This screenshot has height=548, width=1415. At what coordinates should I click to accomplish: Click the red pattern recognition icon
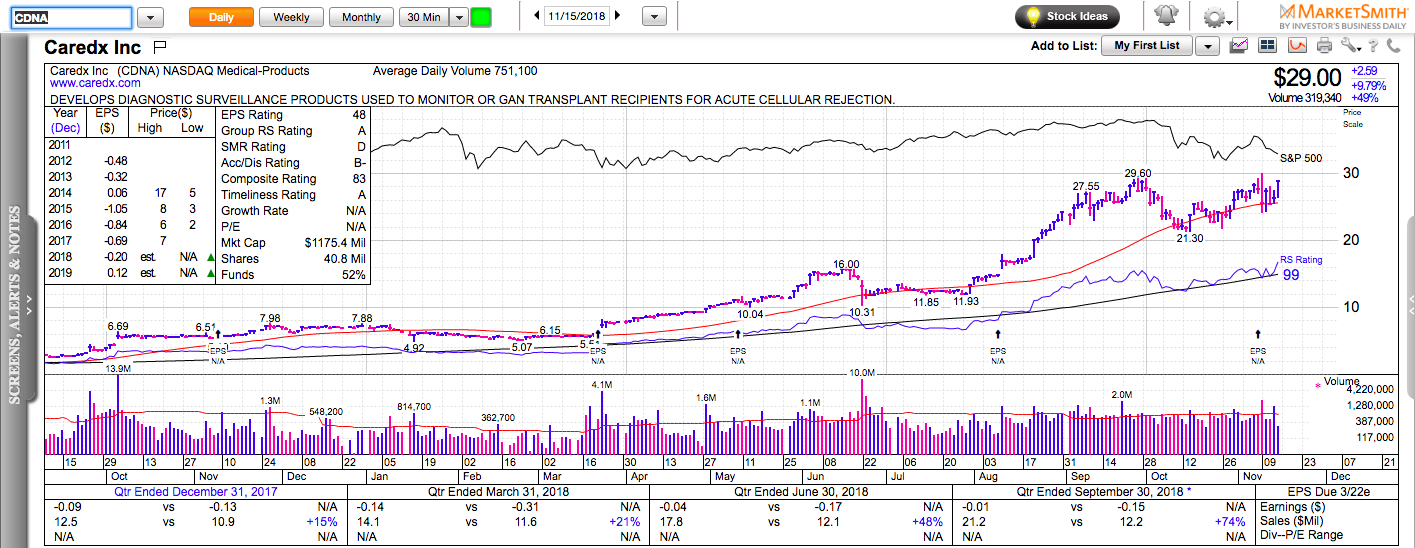(x=1297, y=45)
